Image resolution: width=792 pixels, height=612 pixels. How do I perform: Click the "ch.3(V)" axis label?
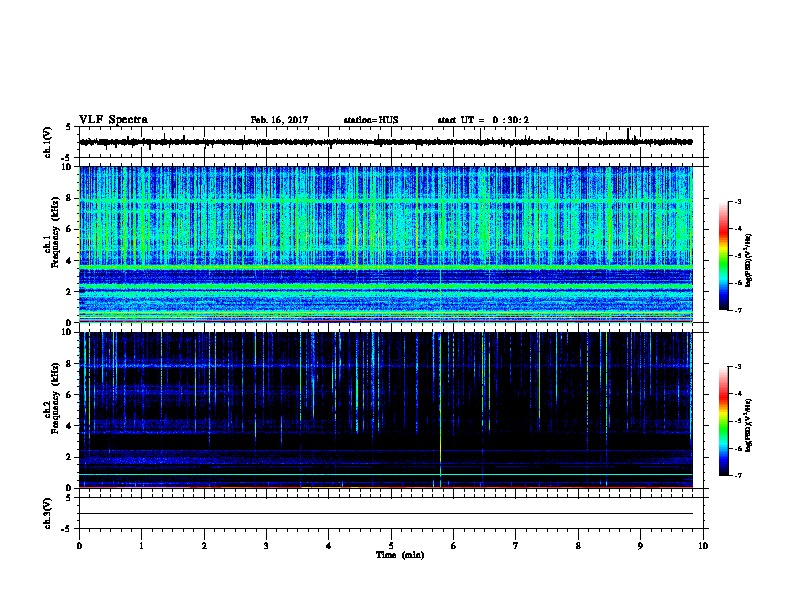pyautogui.click(x=48, y=513)
